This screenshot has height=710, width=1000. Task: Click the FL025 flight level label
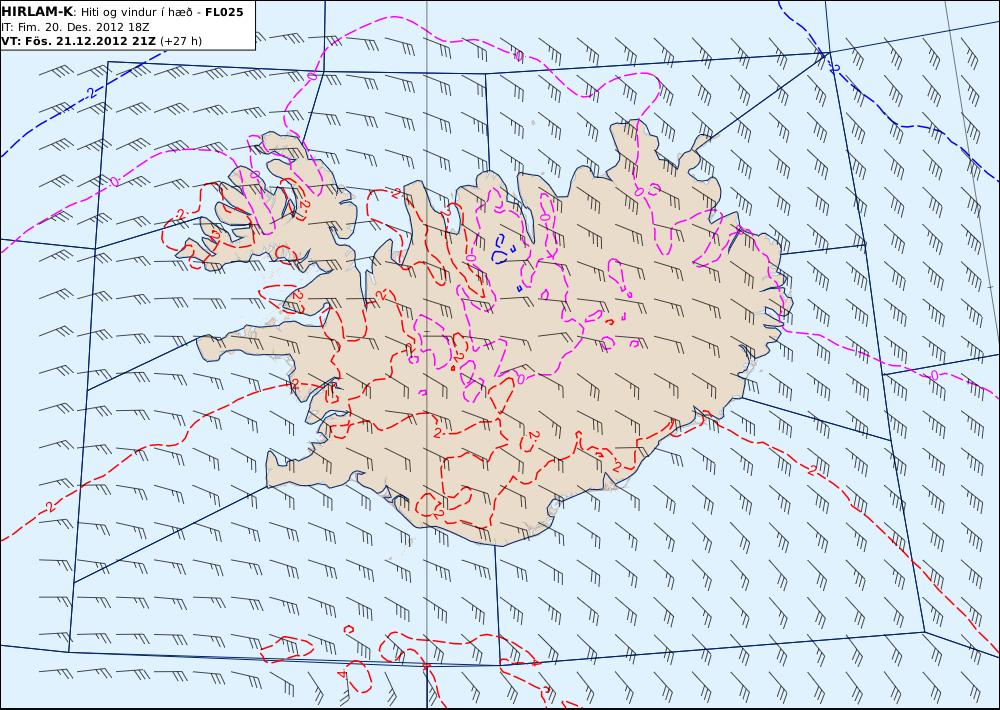coord(224,12)
